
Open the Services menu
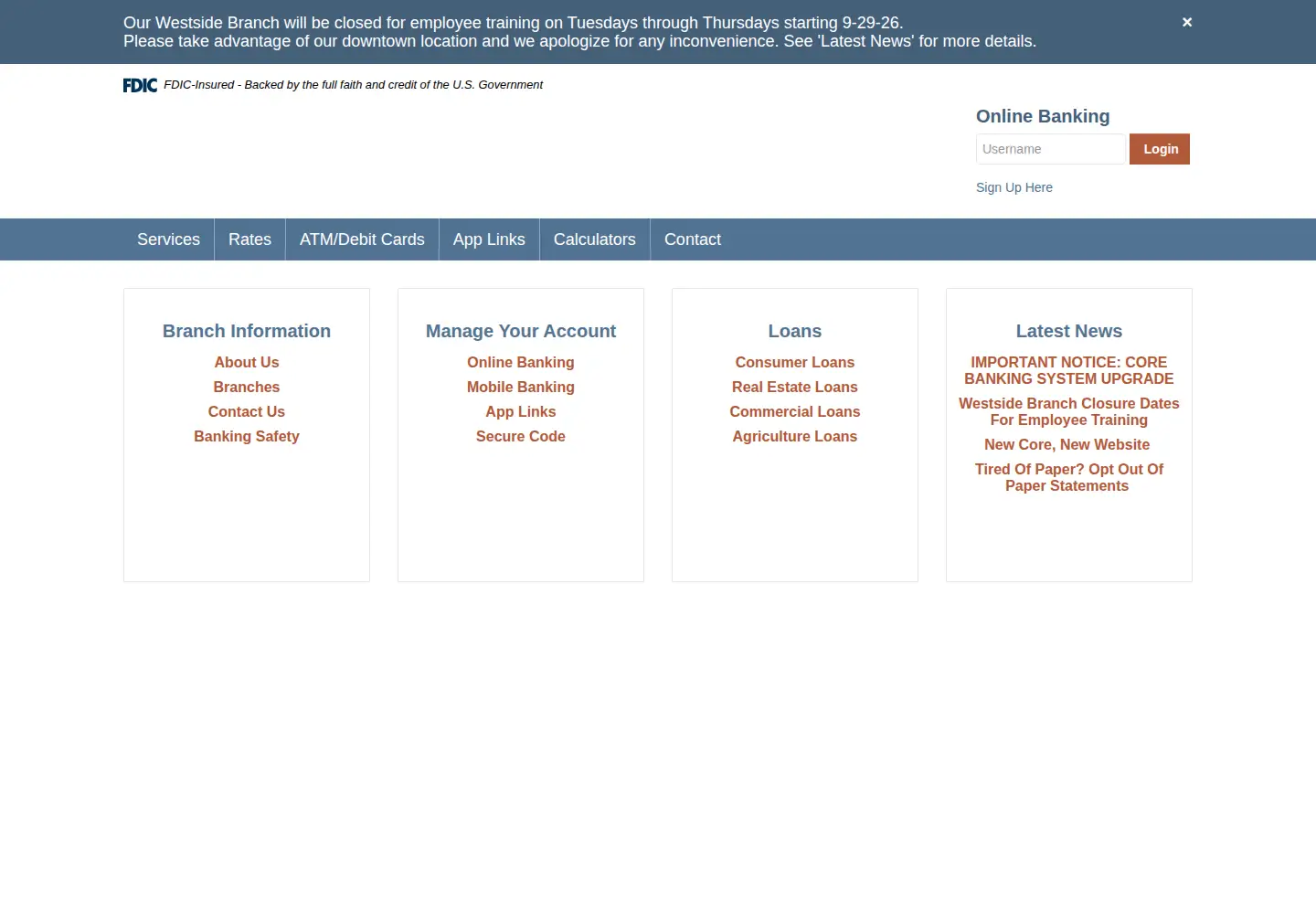coord(168,239)
